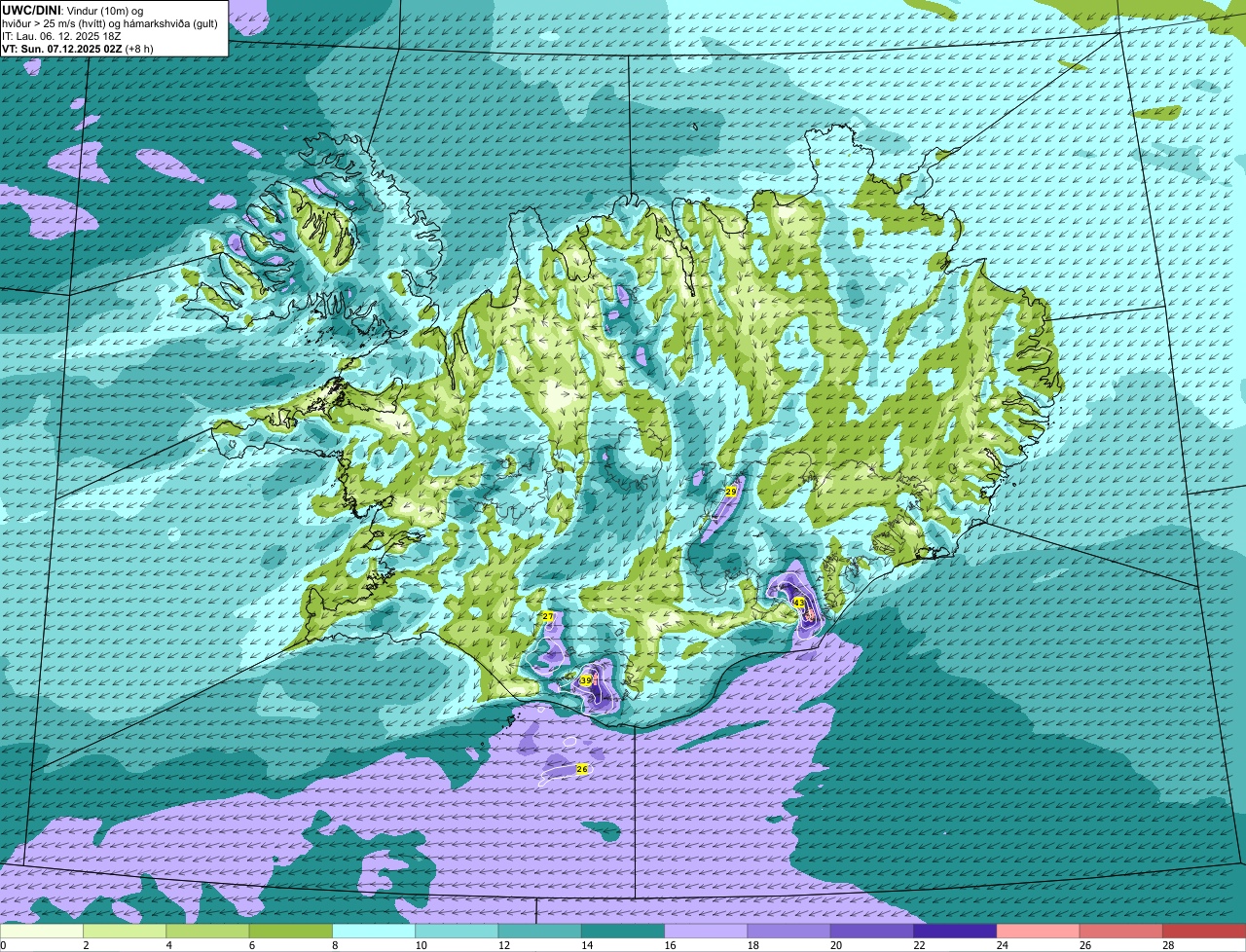Pick the red swatch above 28 m/s
The width and height of the screenshot is (1246, 952).
coord(1204,931)
